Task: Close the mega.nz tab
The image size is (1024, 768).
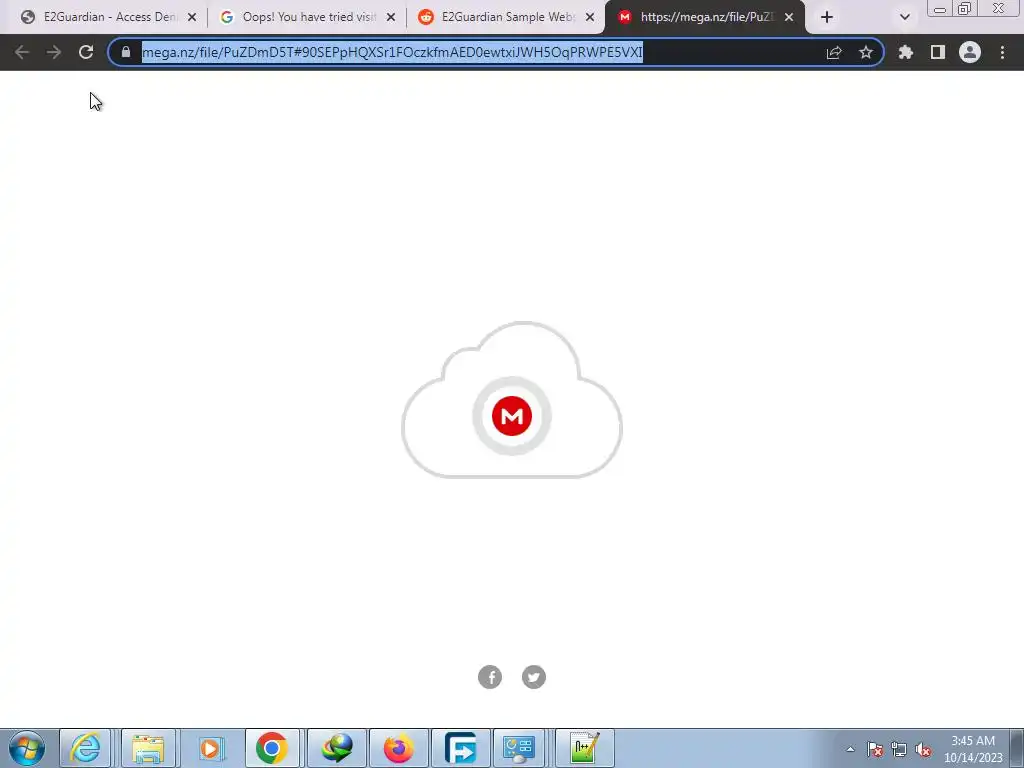Action: click(789, 18)
